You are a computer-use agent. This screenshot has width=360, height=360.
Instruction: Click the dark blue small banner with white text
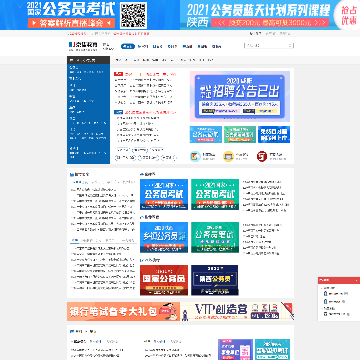tap(274, 134)
